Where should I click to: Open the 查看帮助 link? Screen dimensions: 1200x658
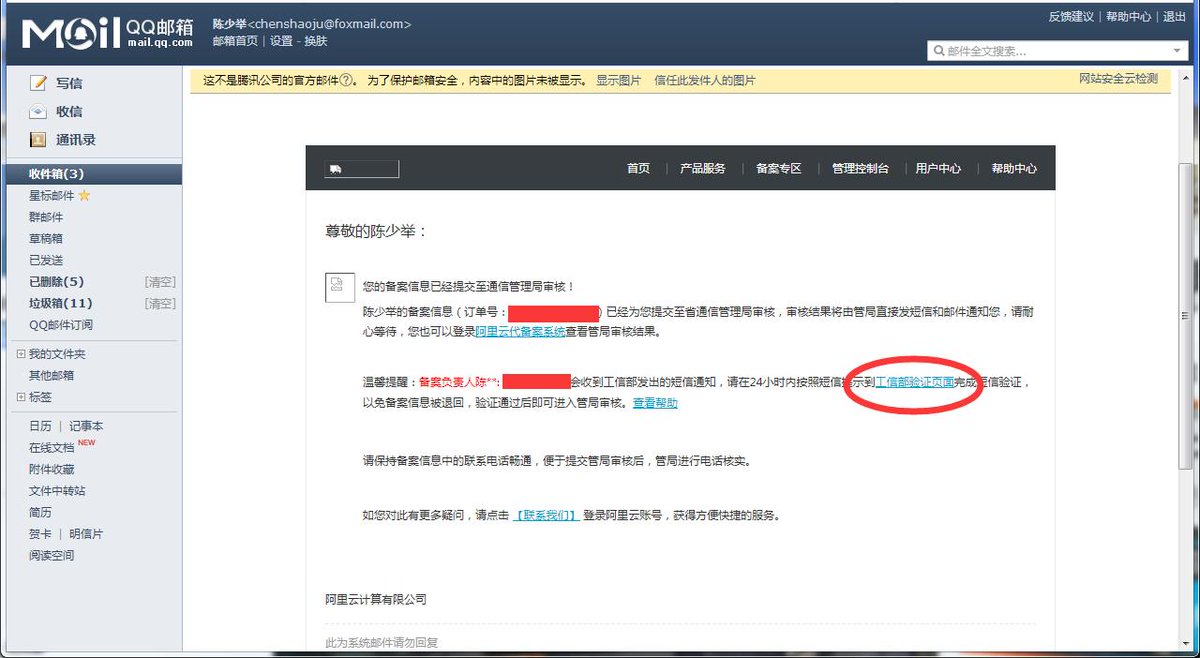click(x=655, y=403)
